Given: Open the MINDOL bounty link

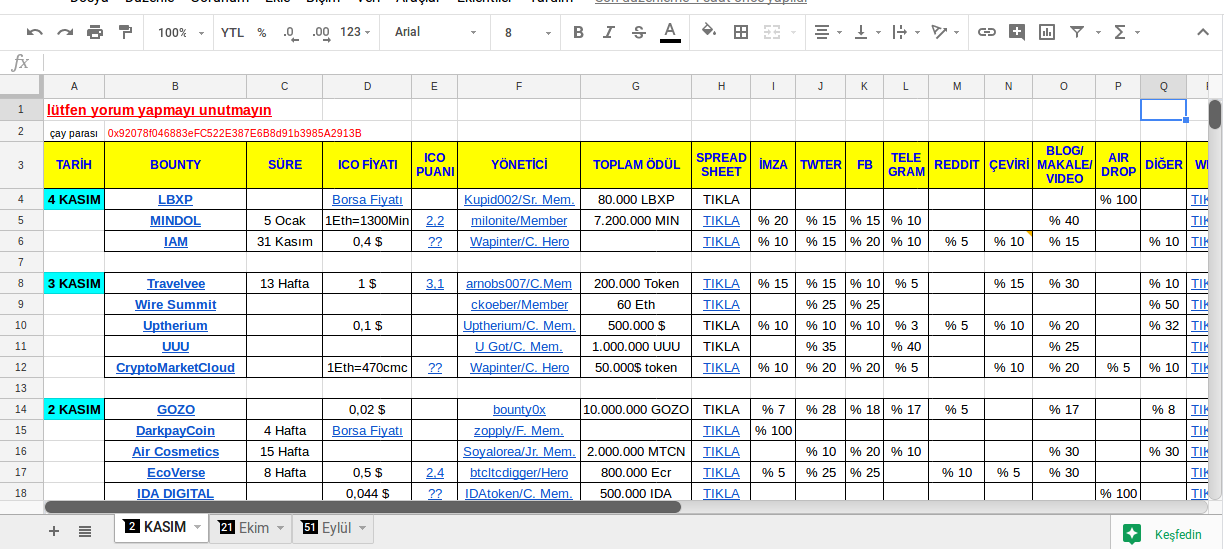Looking at the screenshot, I should click(175, 220).
